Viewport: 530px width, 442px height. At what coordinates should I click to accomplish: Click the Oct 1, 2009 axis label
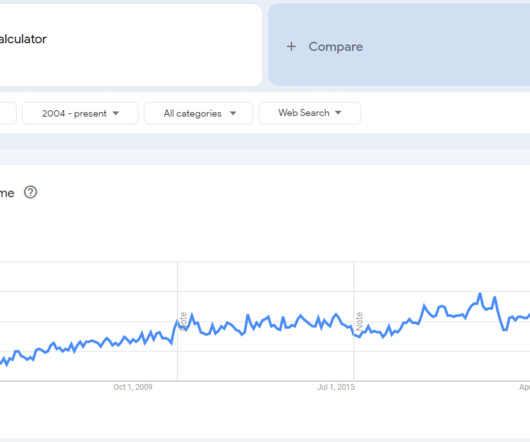click(133, 387)
